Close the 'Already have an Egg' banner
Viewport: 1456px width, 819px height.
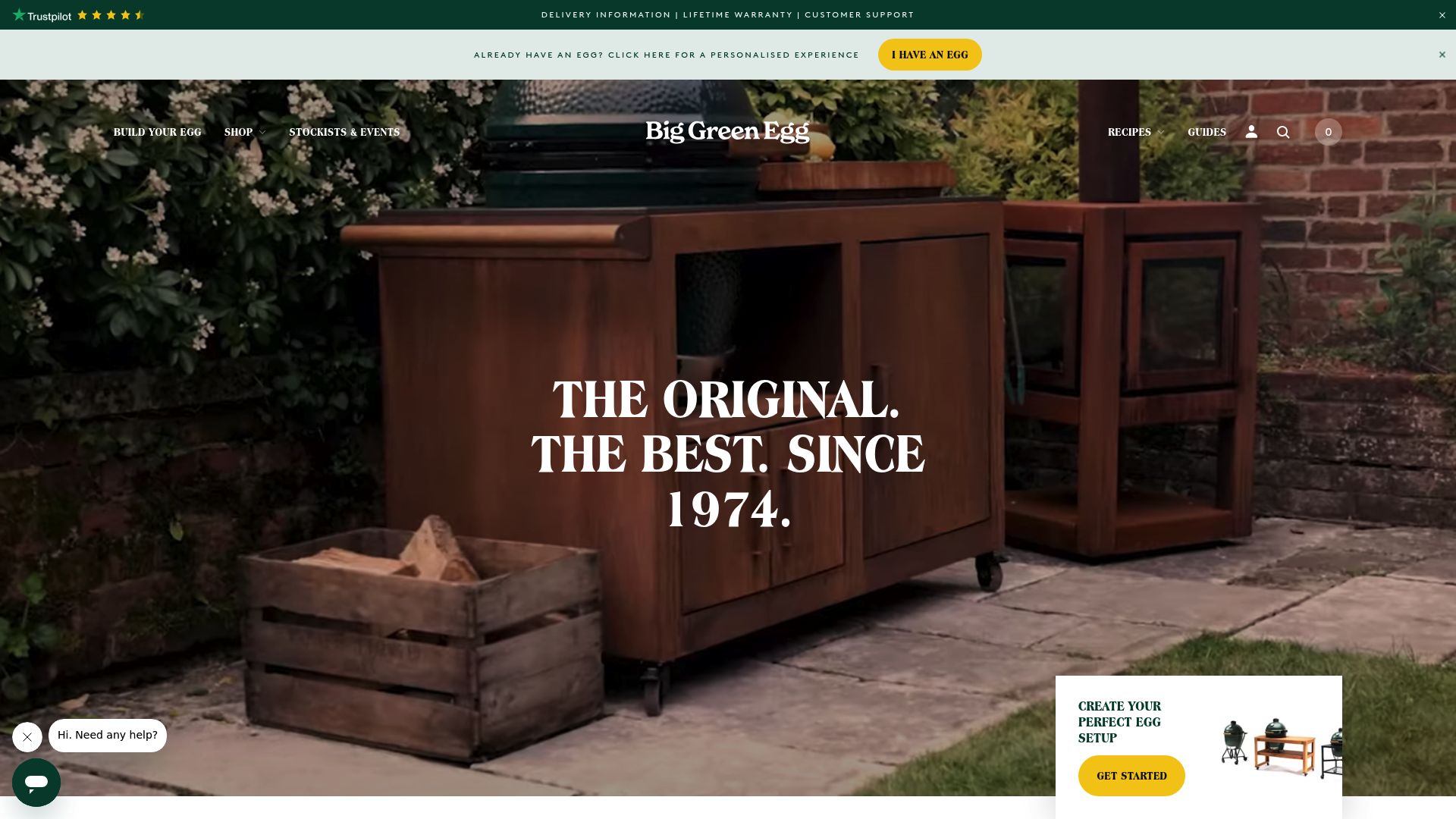pyautogui.click(x=1442, y=55)
